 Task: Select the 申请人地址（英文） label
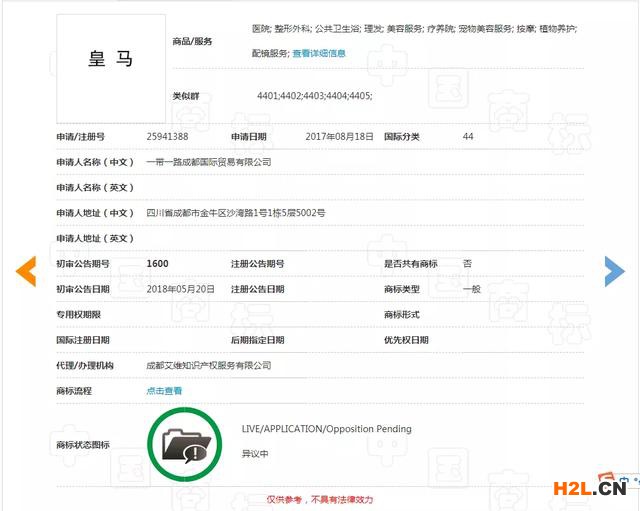pyautogui.click(x=95, y=238)
